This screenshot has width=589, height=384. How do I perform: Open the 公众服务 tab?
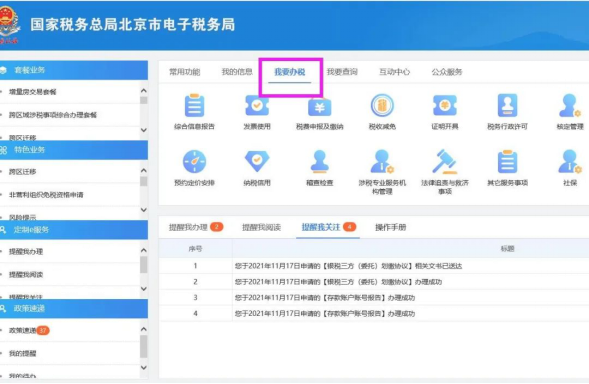[x=447, y=72]
